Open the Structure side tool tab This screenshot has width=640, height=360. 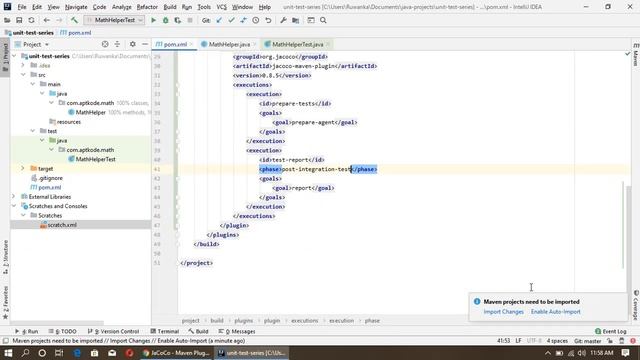[5, 257]
